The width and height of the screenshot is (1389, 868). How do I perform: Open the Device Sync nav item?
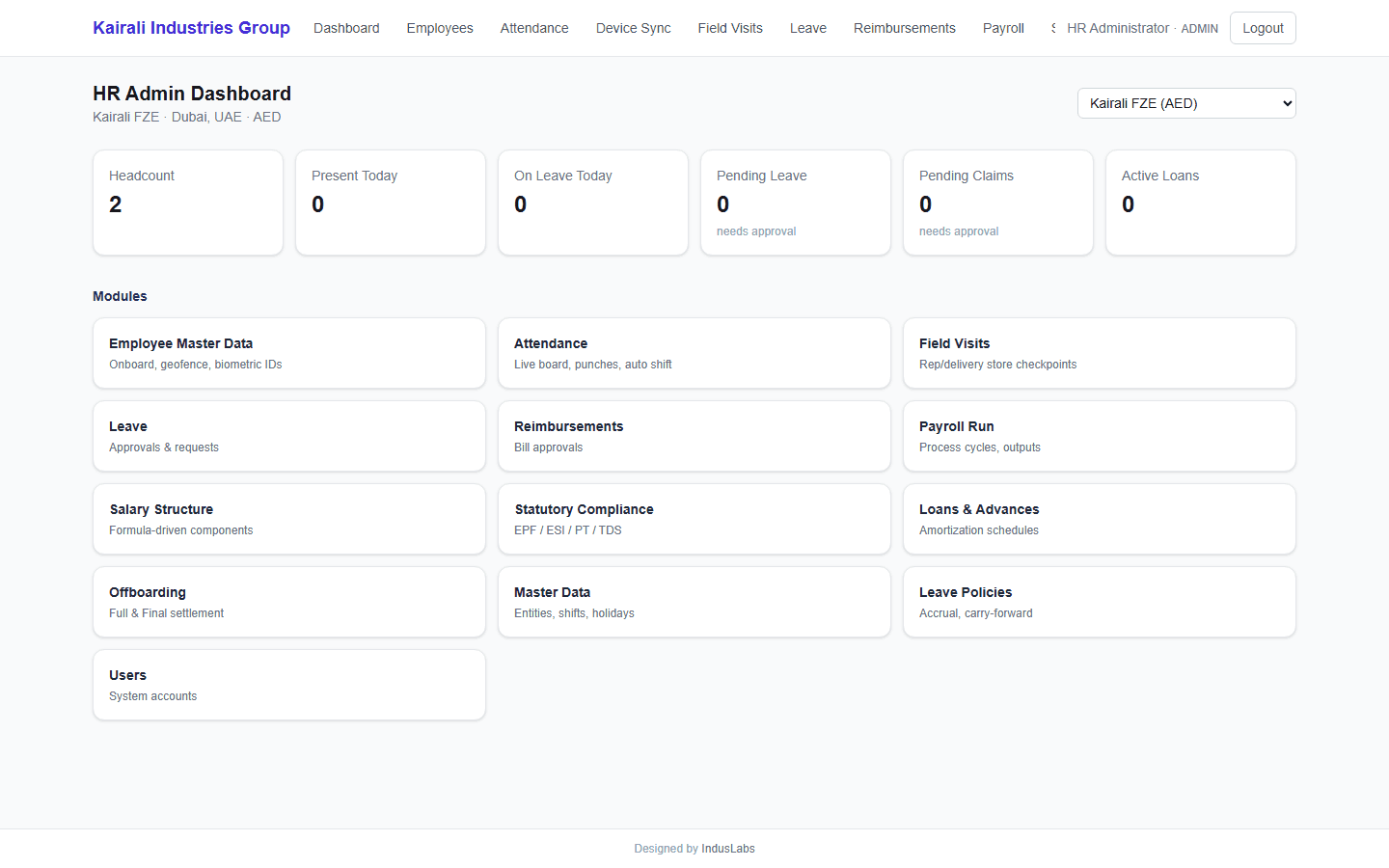point(633,28)
